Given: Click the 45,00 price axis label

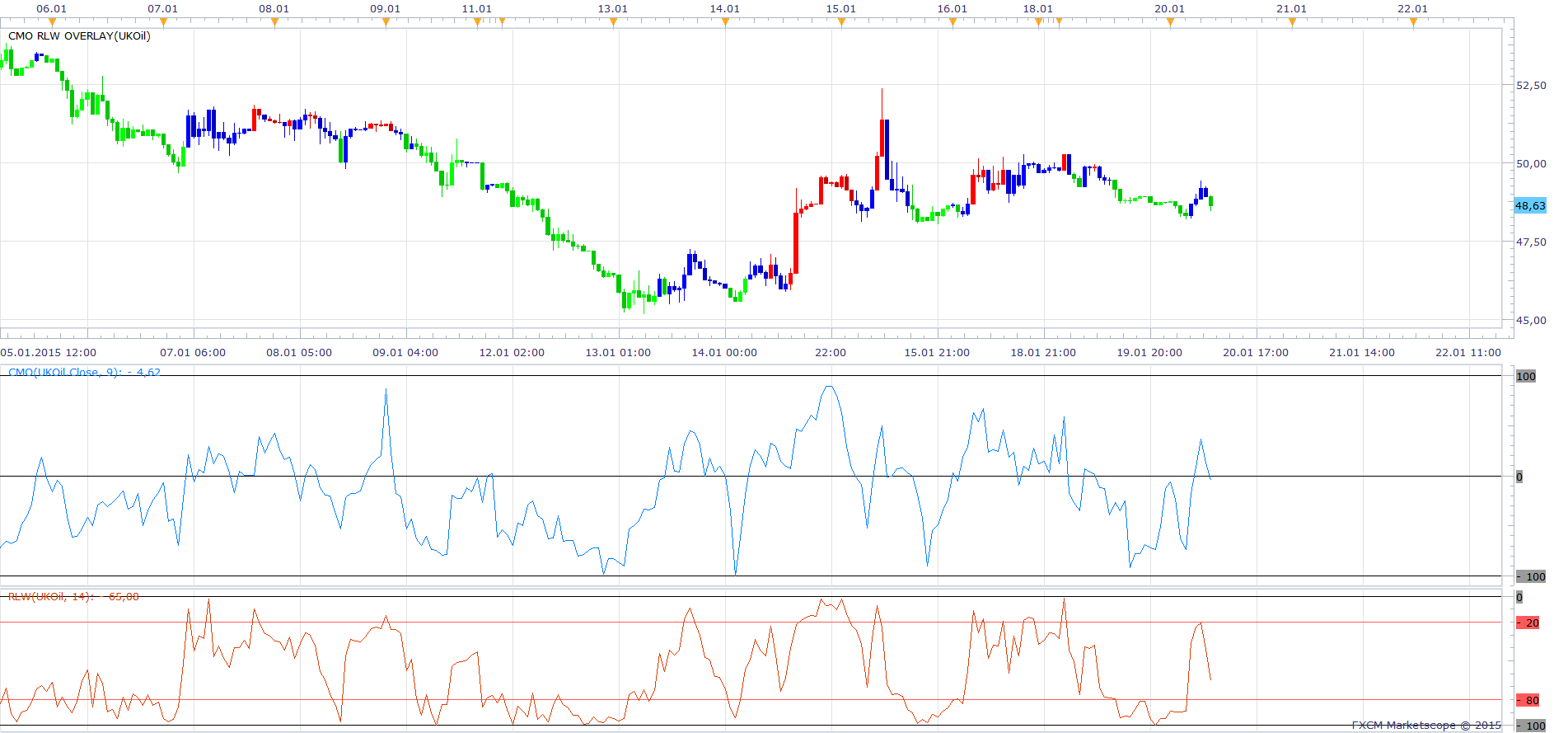Looking at the screenshot, I should (x=1531, y=320).
